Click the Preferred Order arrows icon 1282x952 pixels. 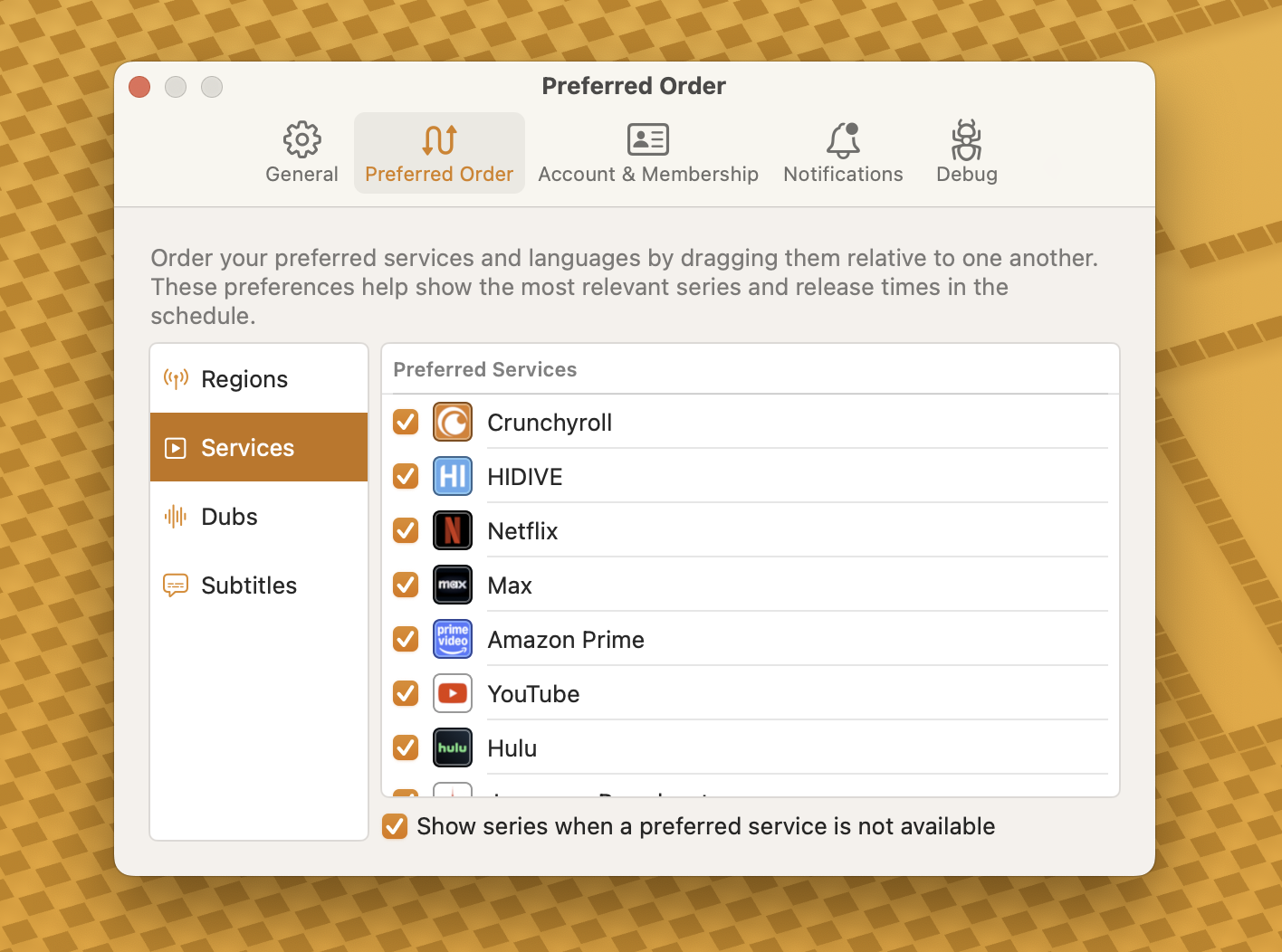coord(439,139)
